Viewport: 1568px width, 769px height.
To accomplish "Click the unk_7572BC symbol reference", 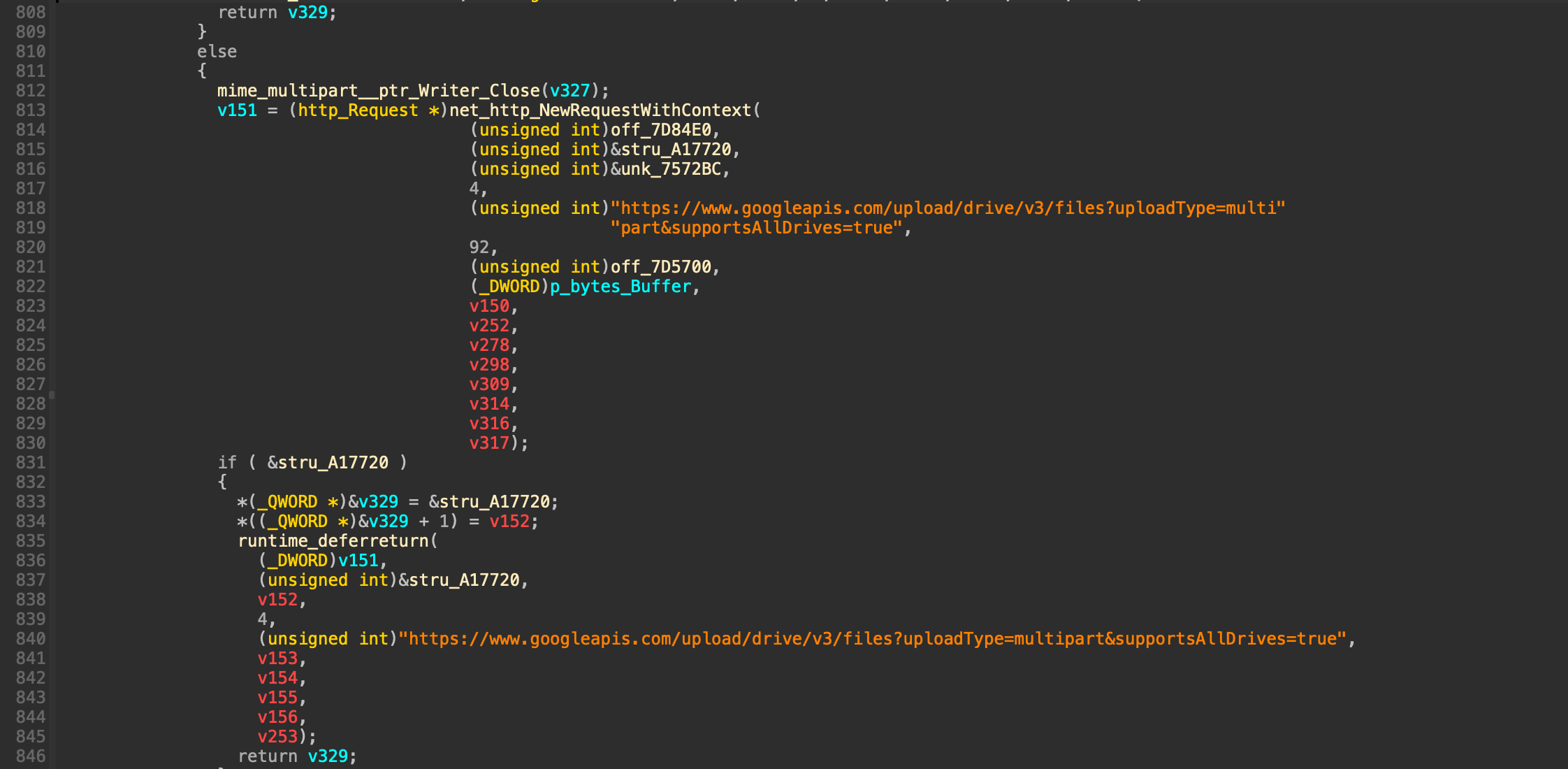I will pos(670,168).
